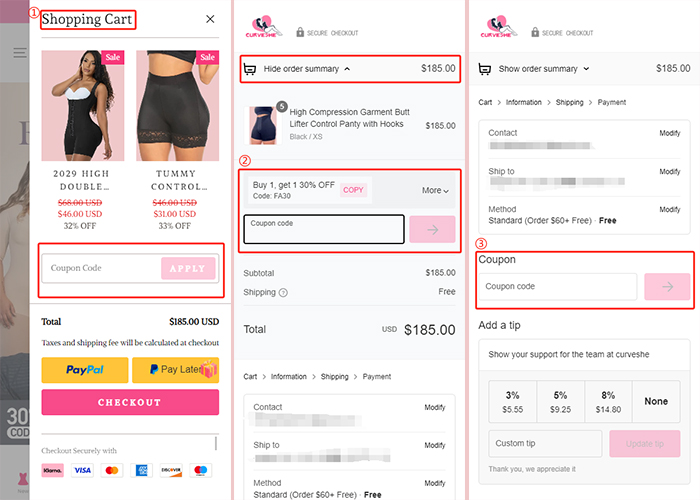This screenshot has width=700, height=500.
Task: Click the cart icon beside Show order summary
Action: click(484, 69)
